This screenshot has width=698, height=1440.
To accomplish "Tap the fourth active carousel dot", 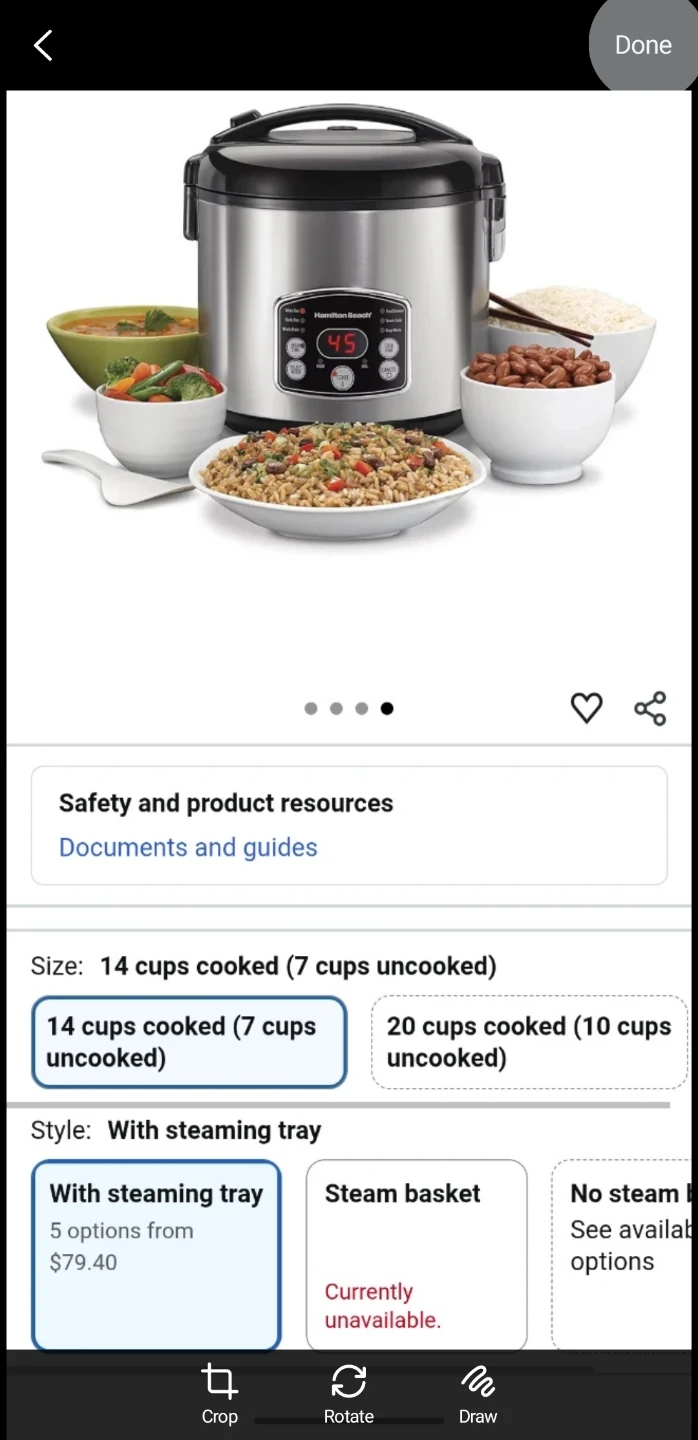I will 387,708.
